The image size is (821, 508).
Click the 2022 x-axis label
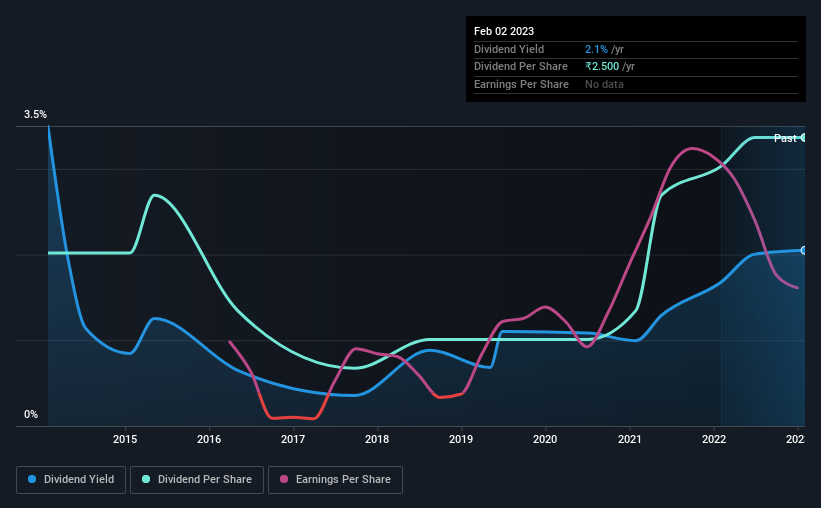pos(714,439)
